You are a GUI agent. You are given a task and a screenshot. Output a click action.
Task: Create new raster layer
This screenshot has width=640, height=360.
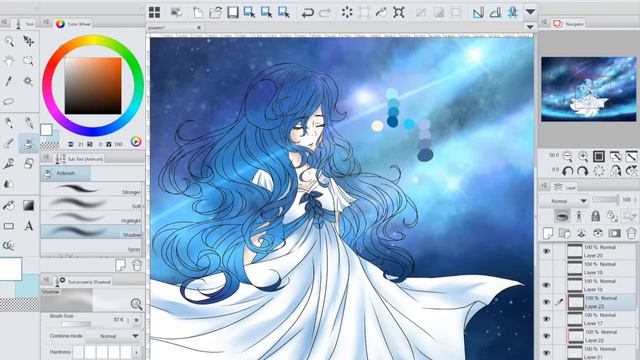click(x=548, y=233)
